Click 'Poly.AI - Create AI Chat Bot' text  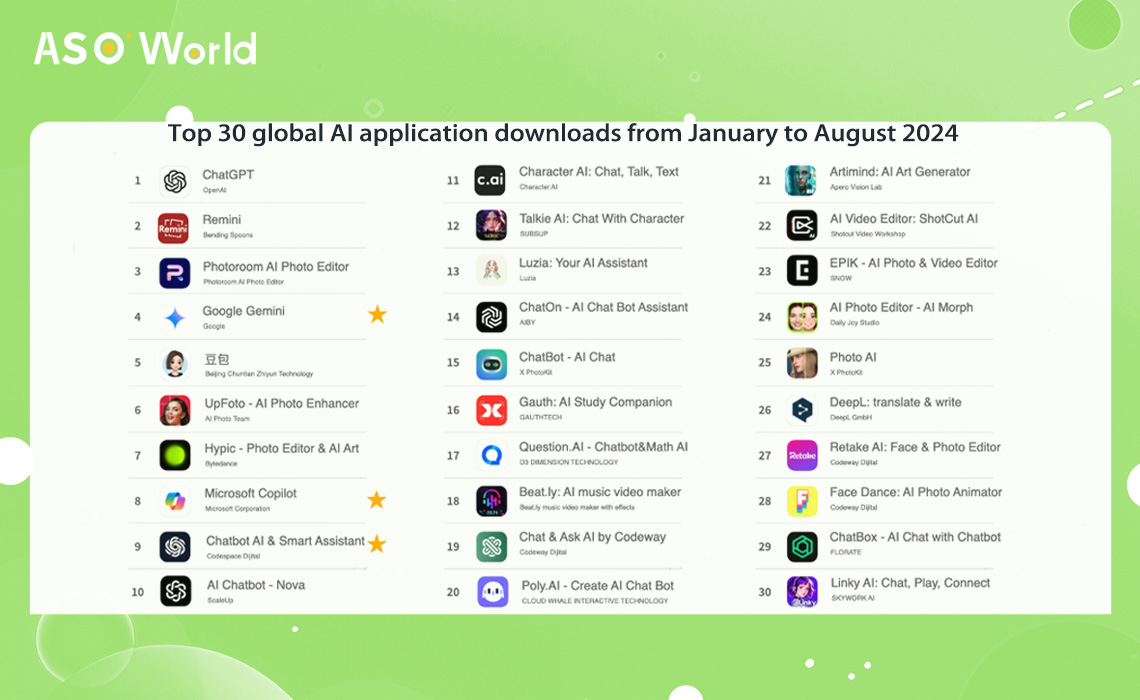[x=598, y=586]
